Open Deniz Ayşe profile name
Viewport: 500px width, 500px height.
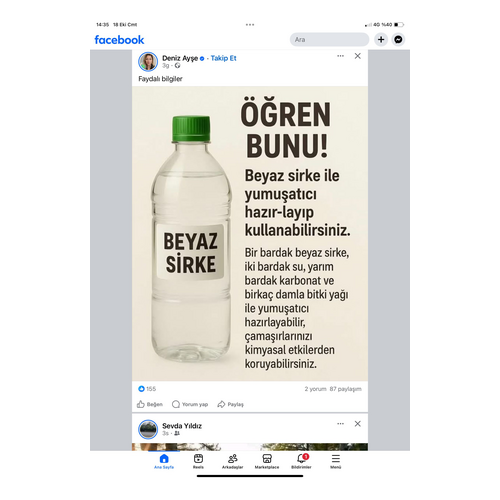pos(180,58)
